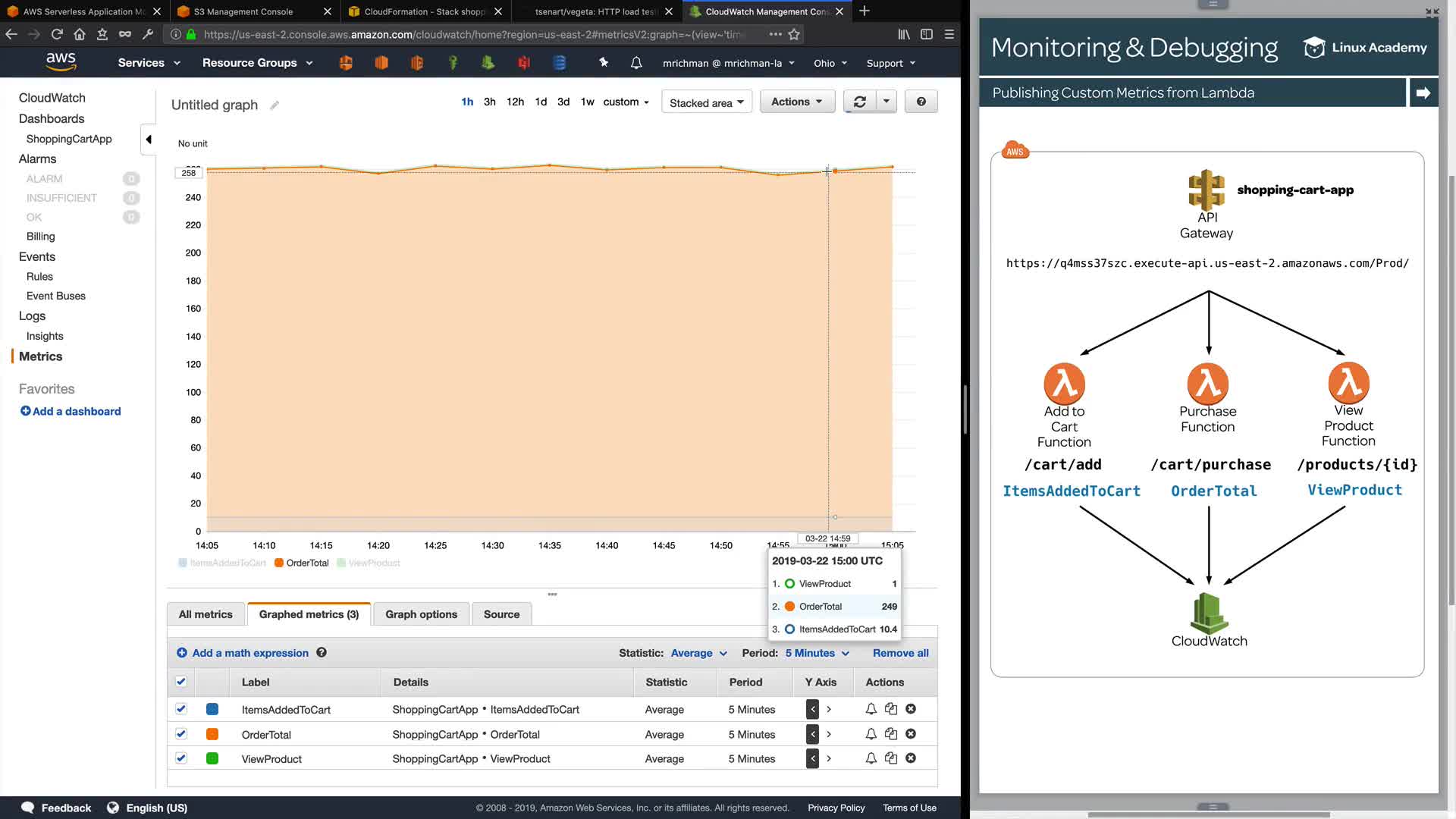Click the help question mark button

pyautogui.click(x=921, y=102)
